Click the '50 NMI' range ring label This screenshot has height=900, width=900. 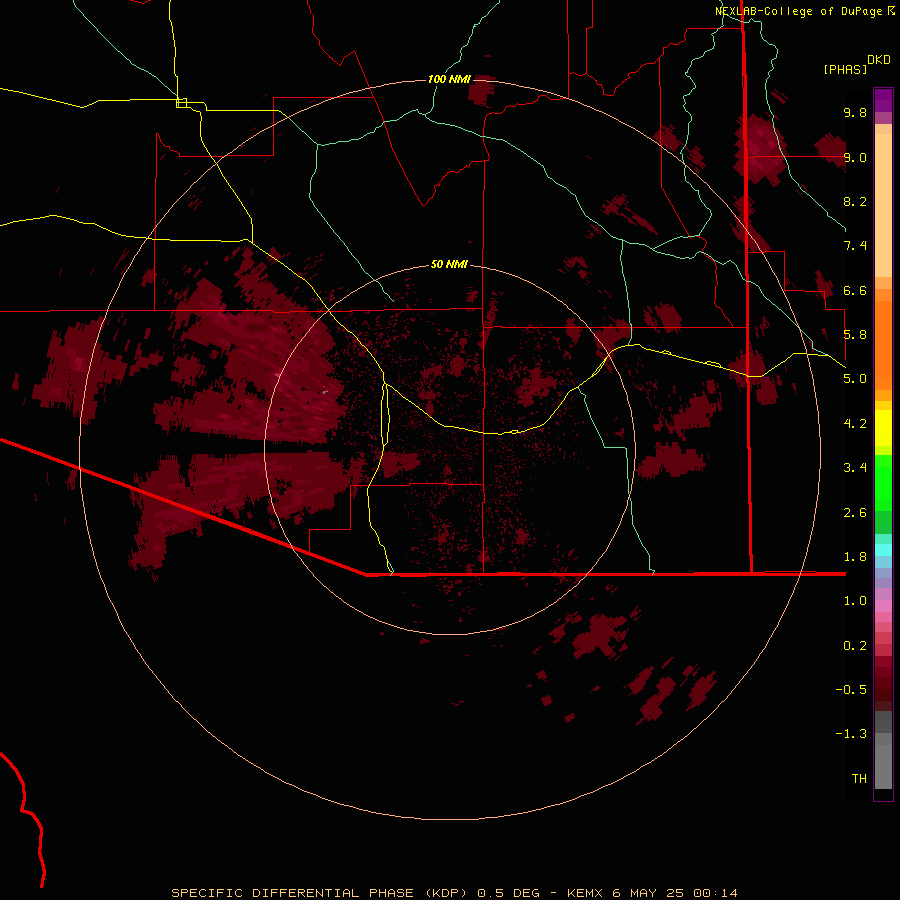(x=449, y=265)
